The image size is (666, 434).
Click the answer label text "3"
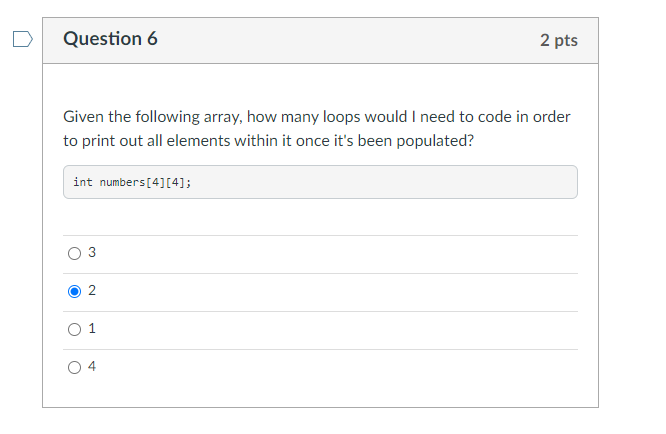point(92,254)
